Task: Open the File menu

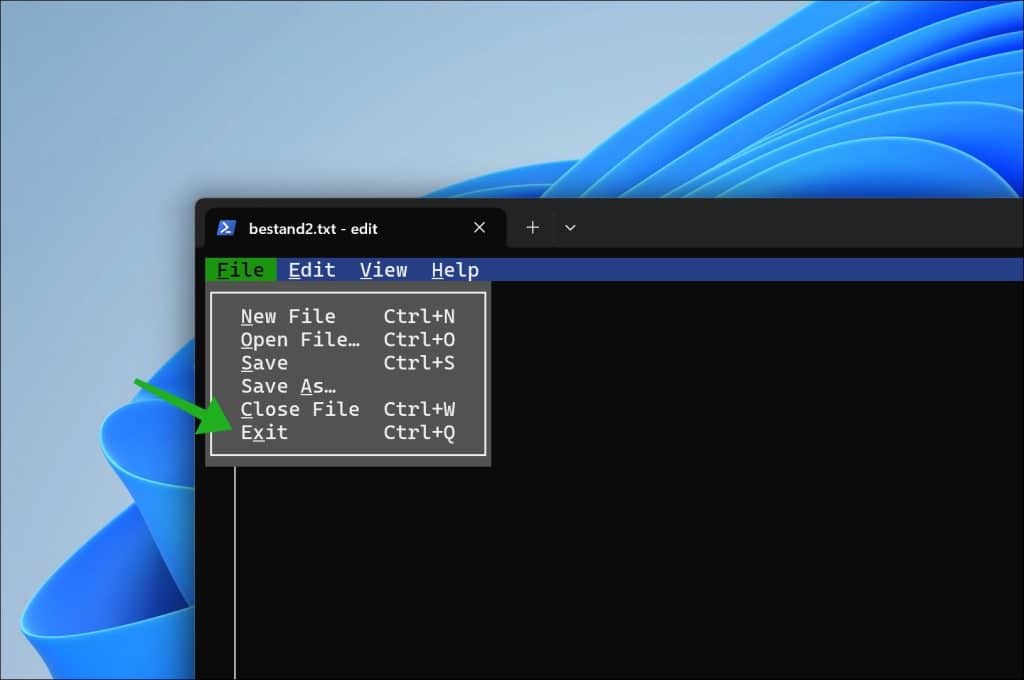Action: (240, 270)
